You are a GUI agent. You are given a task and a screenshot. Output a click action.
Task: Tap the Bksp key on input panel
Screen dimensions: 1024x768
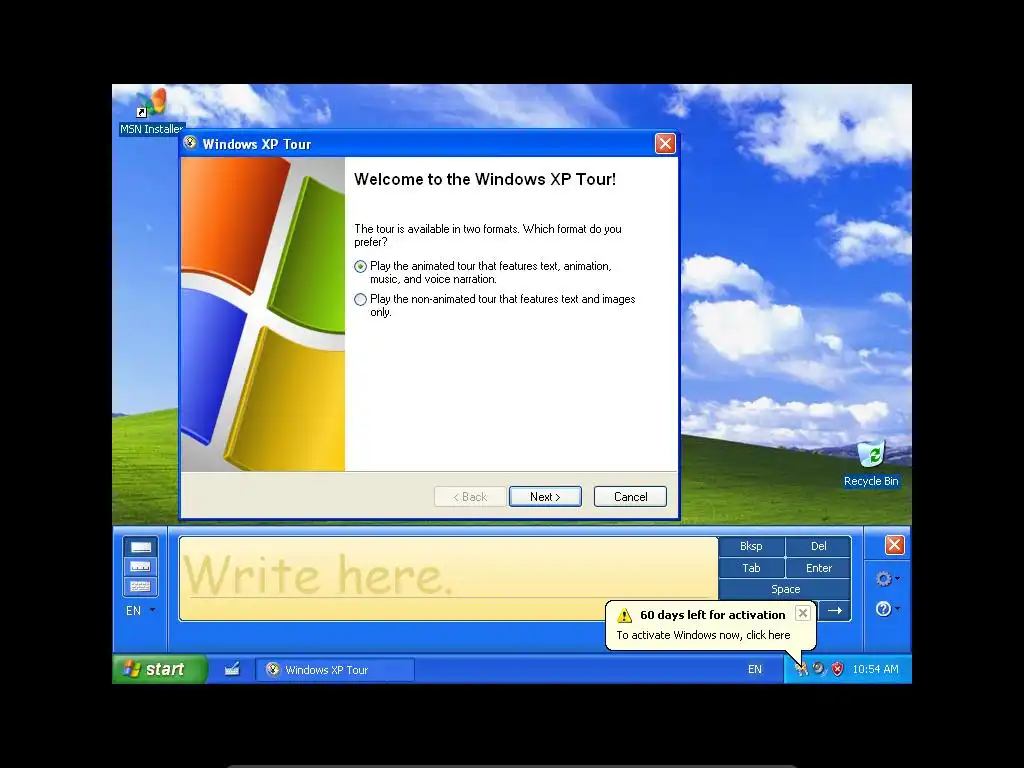coord(751,546)
